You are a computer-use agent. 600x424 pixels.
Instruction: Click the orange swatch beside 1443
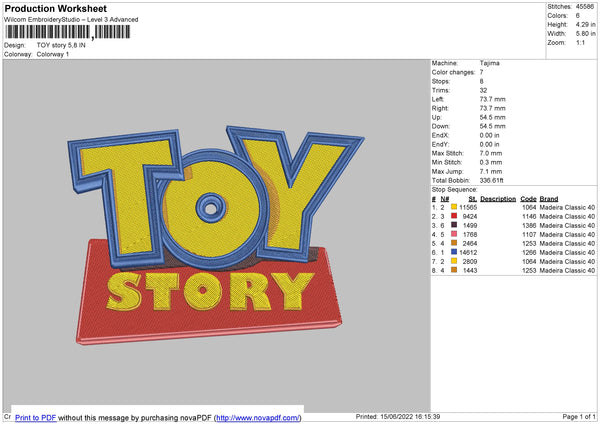454,270
